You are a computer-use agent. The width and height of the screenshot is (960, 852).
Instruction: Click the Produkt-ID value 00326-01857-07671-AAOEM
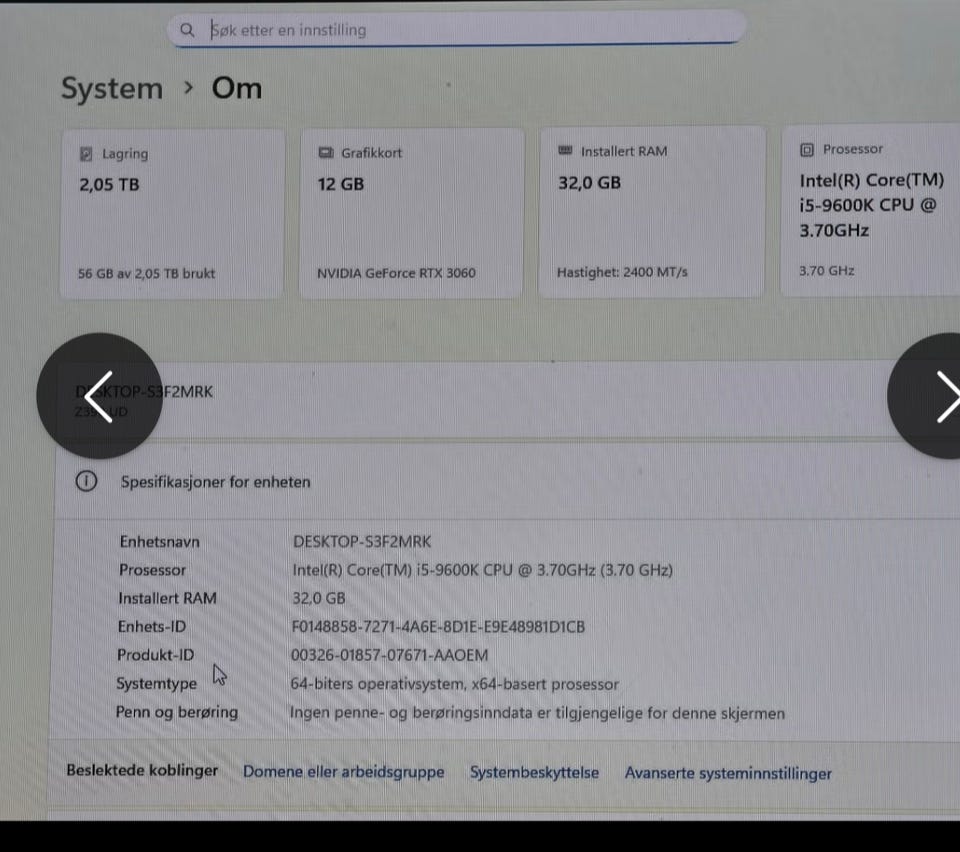point(389,656)
